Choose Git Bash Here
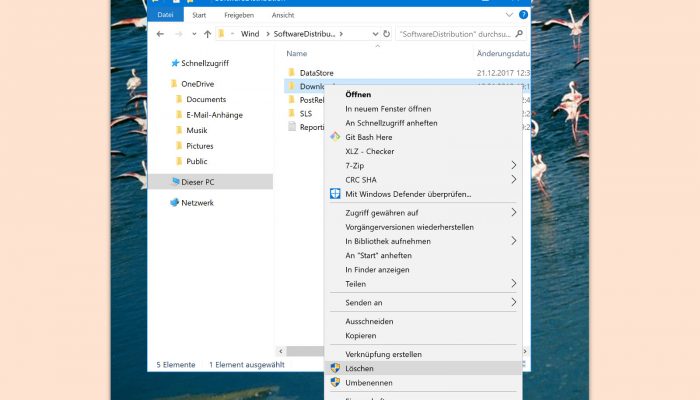This screenshot has height=400, width=700. (x=369, y=138)
